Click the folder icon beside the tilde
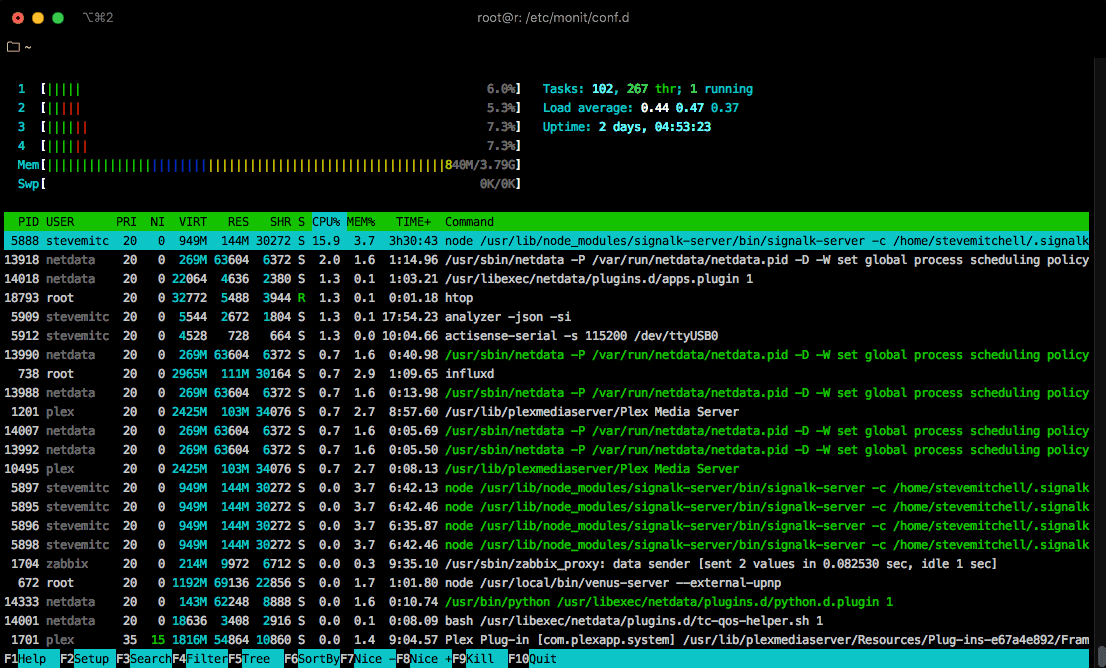Viewport: 1106px width, 668px height. coord(13,47)
